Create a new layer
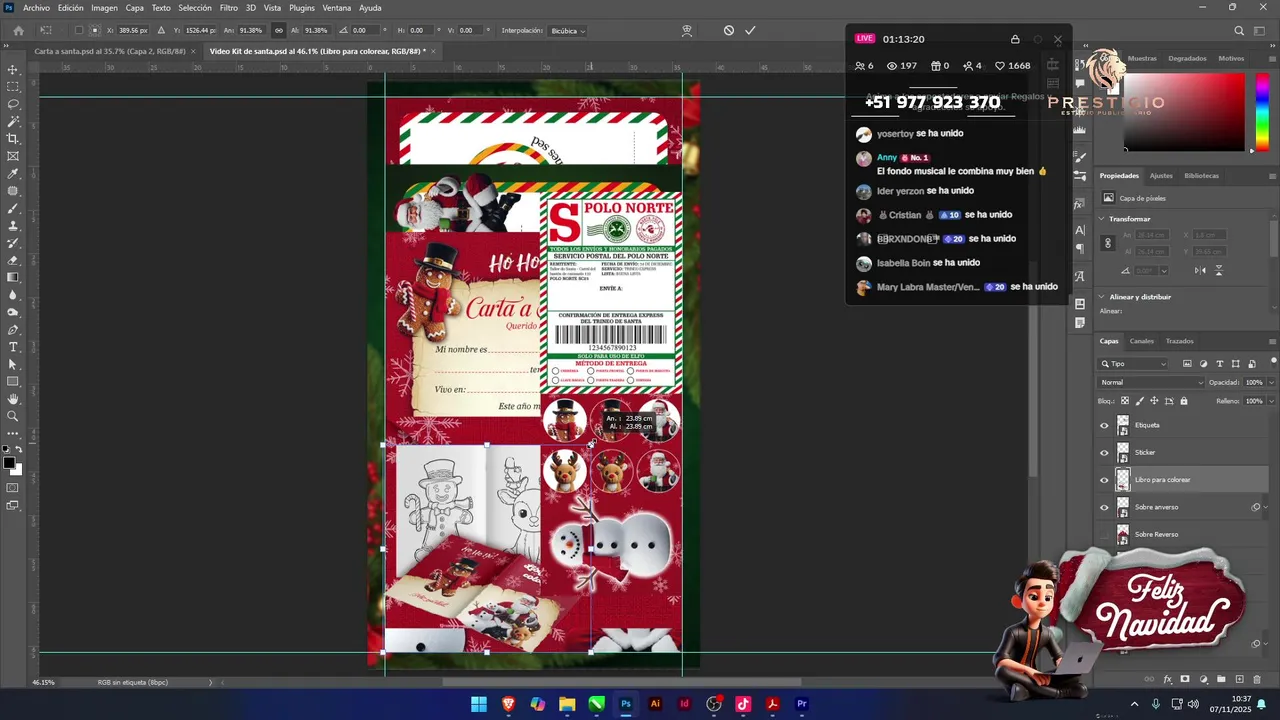 click(1240, 680)
